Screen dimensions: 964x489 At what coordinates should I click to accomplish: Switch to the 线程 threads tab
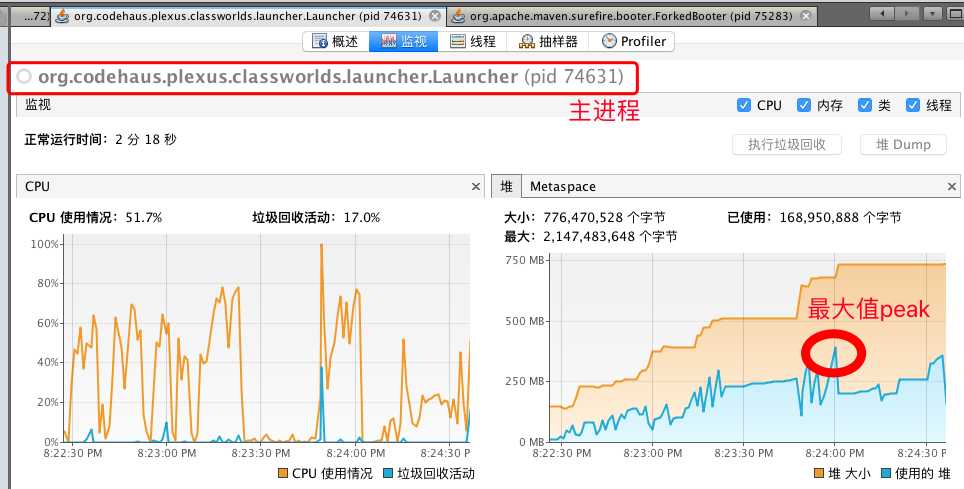coord(472,41)
